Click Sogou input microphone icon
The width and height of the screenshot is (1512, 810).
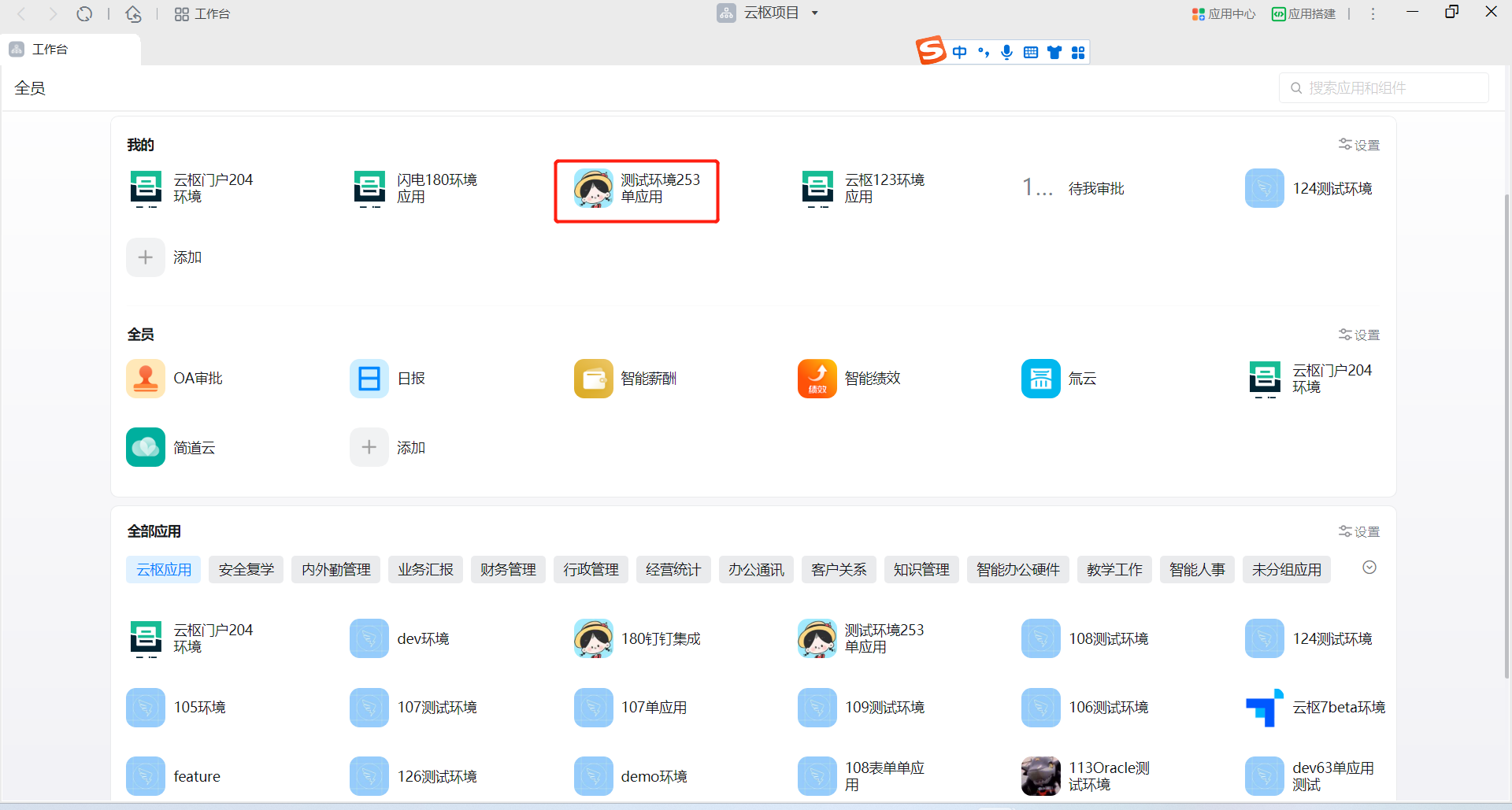coord(1006,52)
